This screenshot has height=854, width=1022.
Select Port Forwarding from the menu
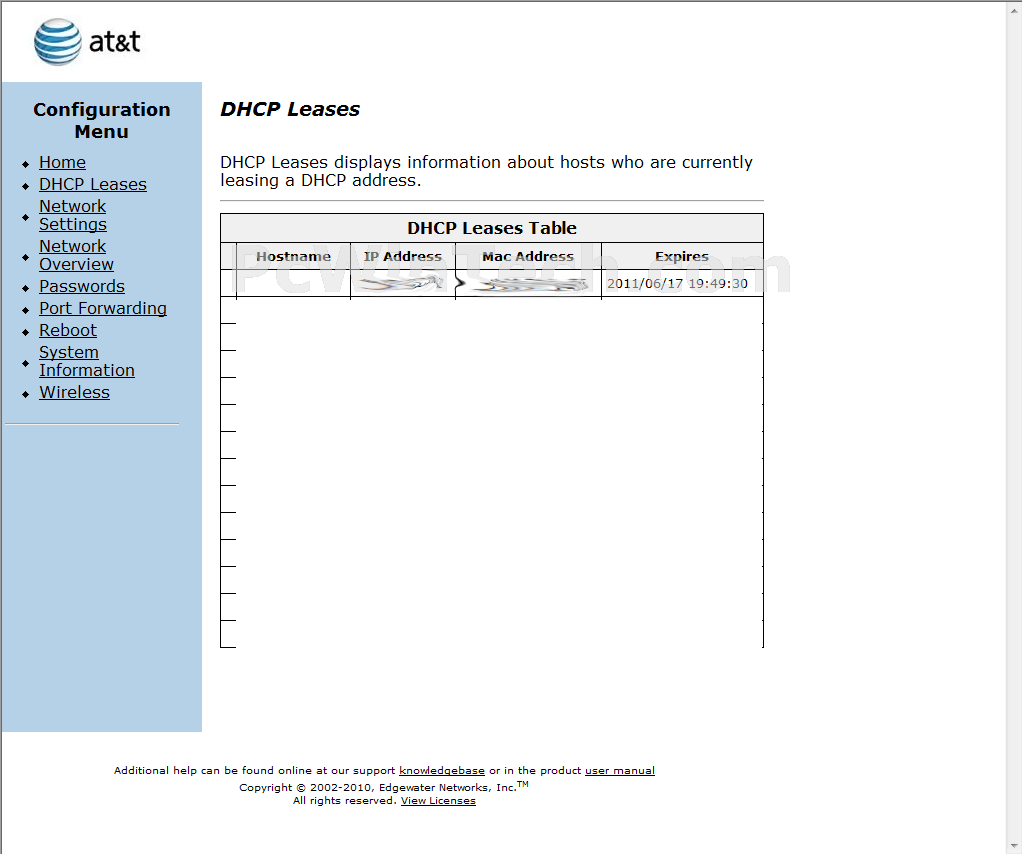[102, 308]
